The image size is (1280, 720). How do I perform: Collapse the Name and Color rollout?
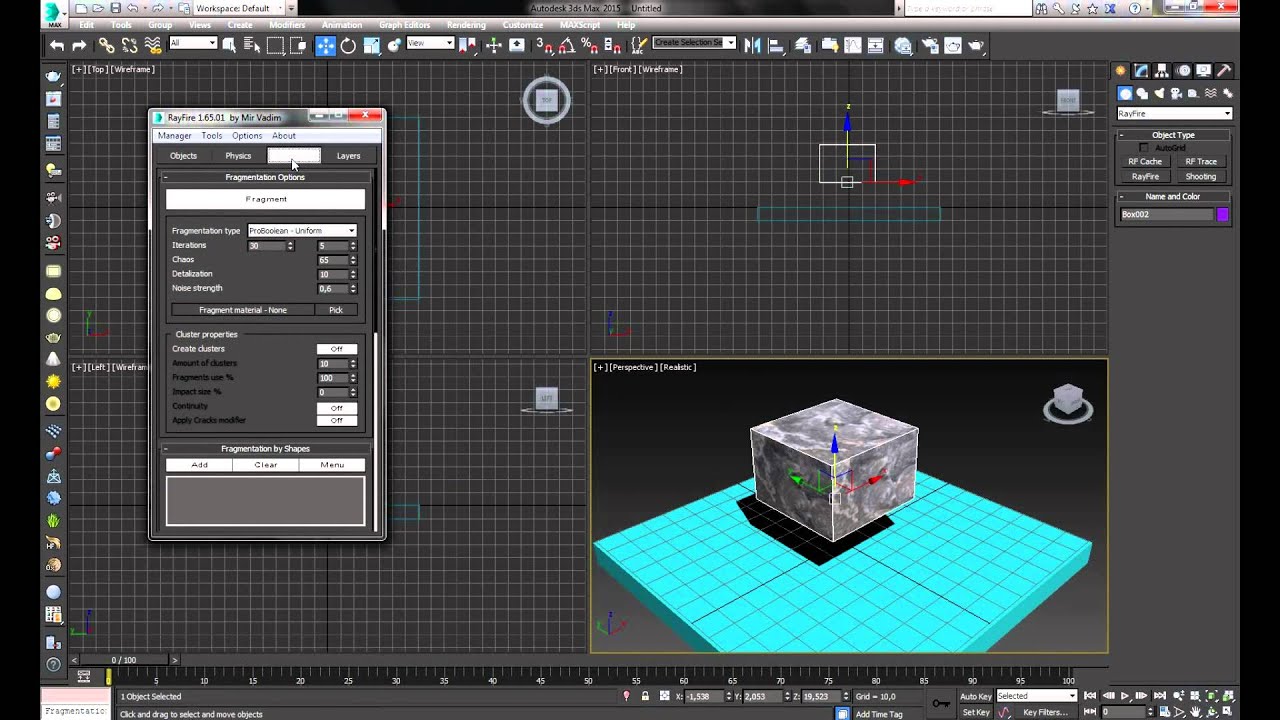point(1173,197)
